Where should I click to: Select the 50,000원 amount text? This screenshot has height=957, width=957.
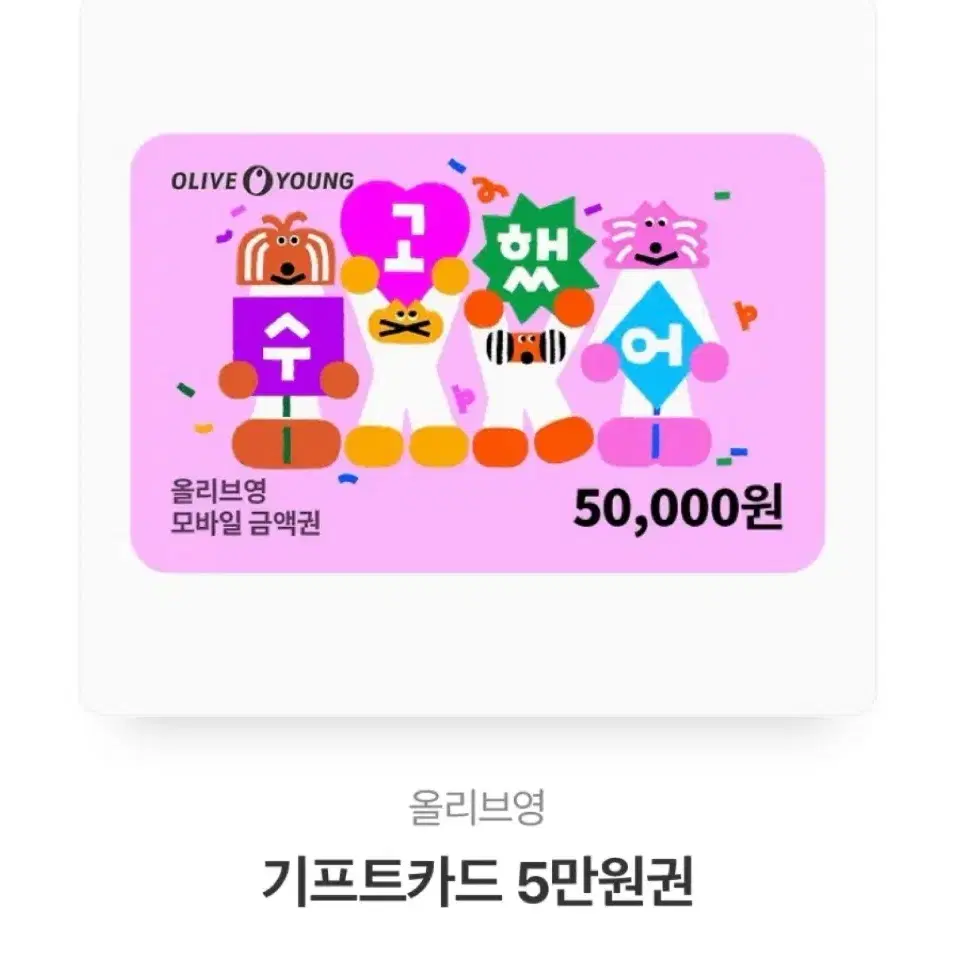677,508
